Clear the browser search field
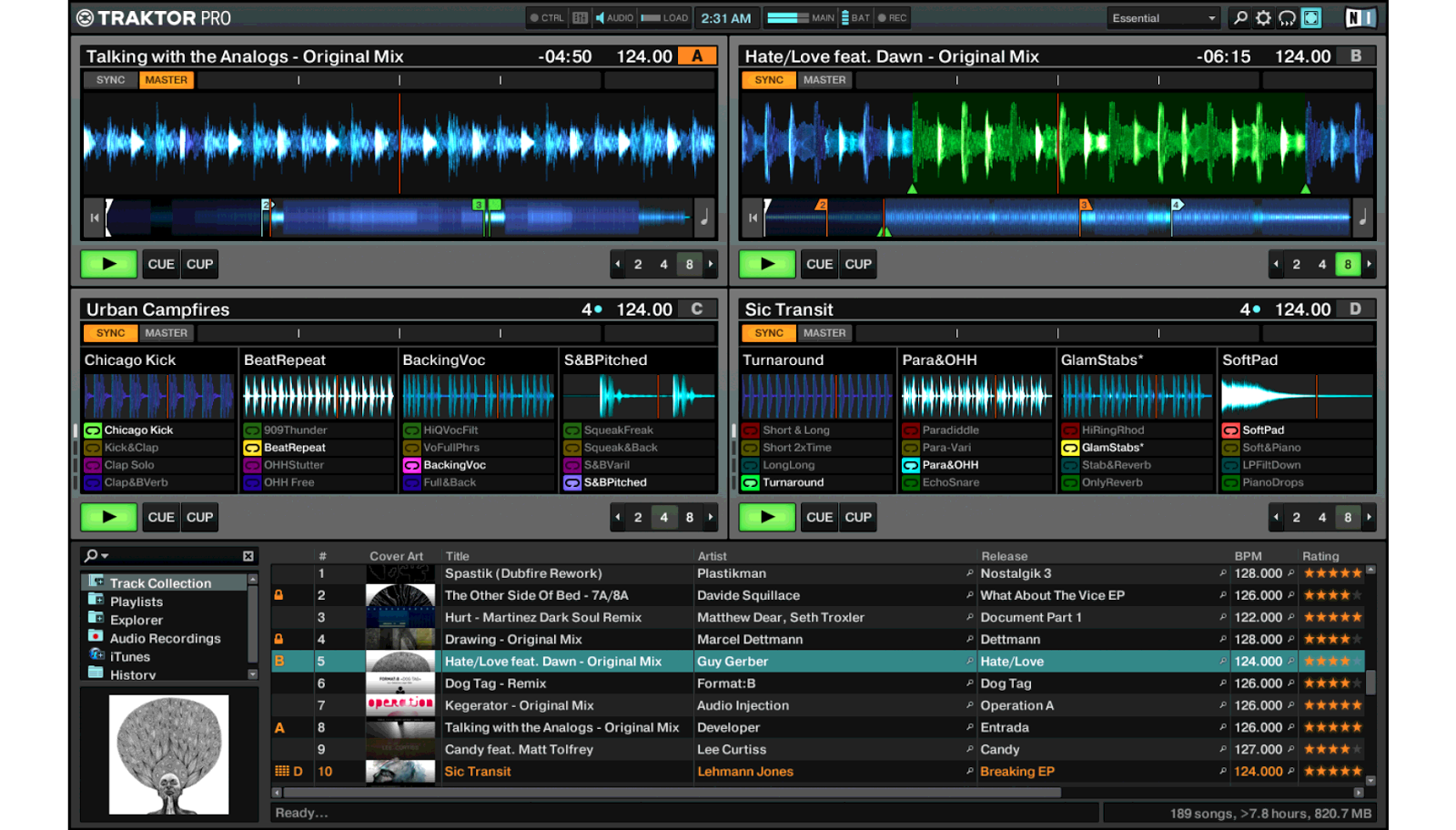 (248, 556)
